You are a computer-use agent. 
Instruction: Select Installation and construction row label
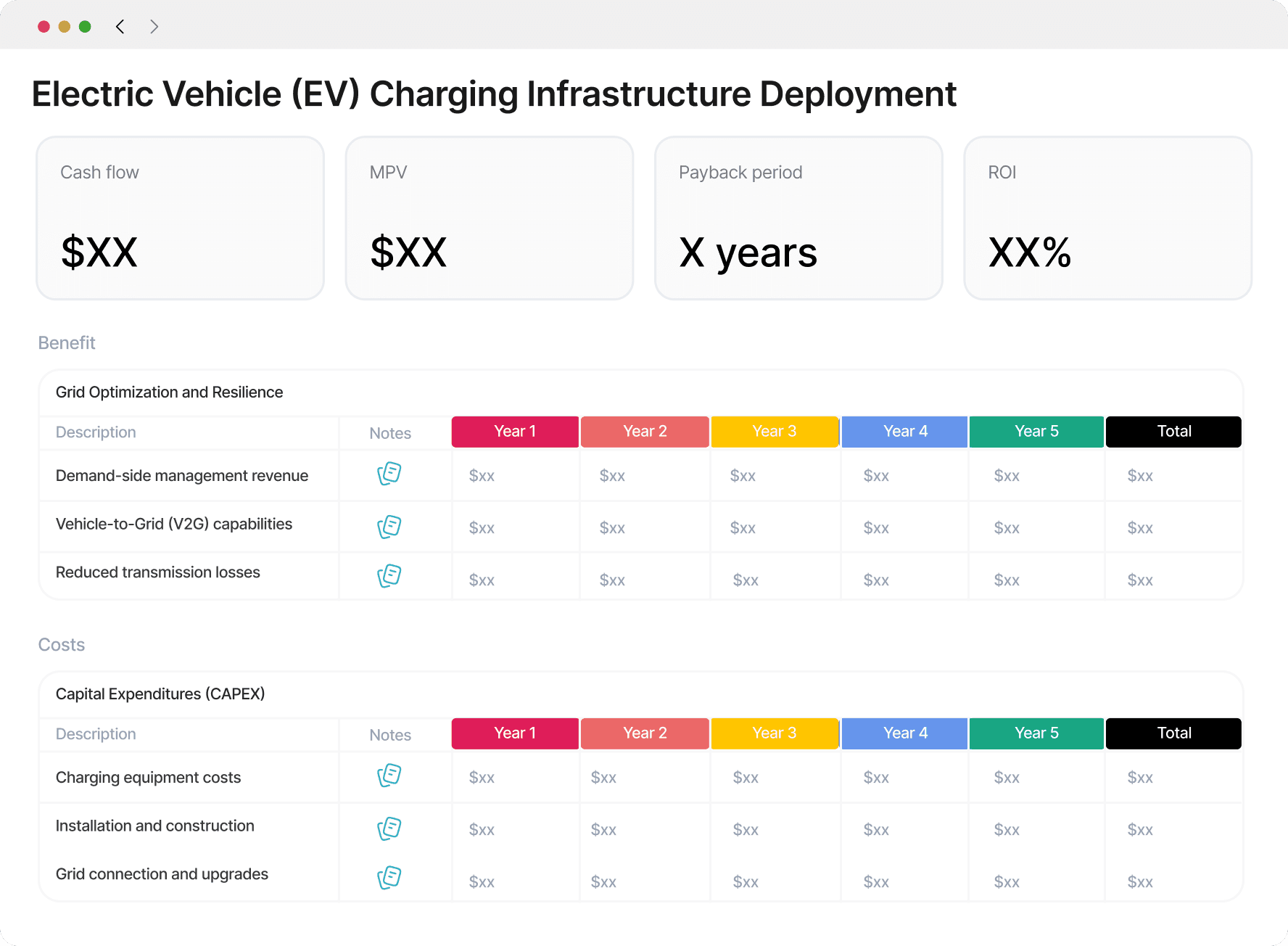click(x=155, y=826)
